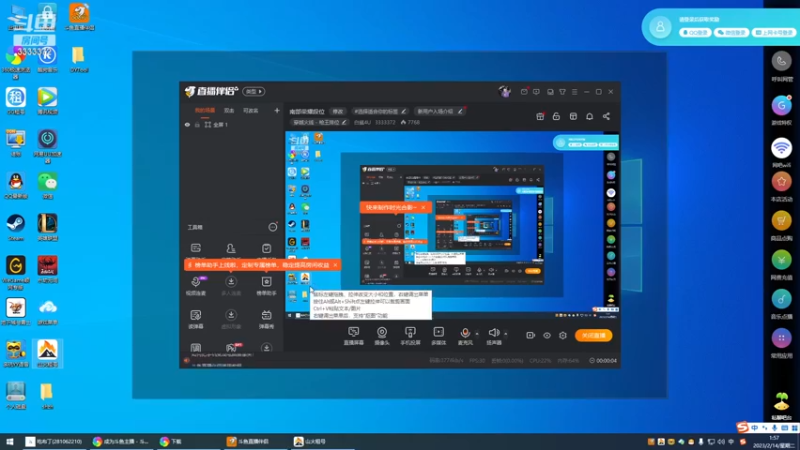Switch to the third scene tab
Viewport: 800px width, 450px height.
251,110
